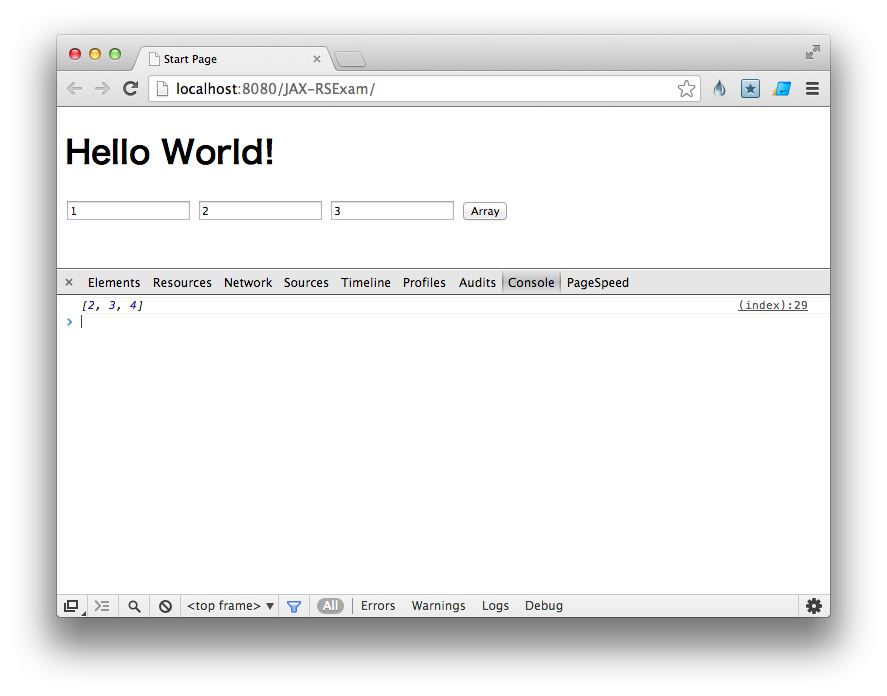Click the browser reload page icon
Image resolution: width=887 pixels, height=696 pixels.
(x=130, y=89)
